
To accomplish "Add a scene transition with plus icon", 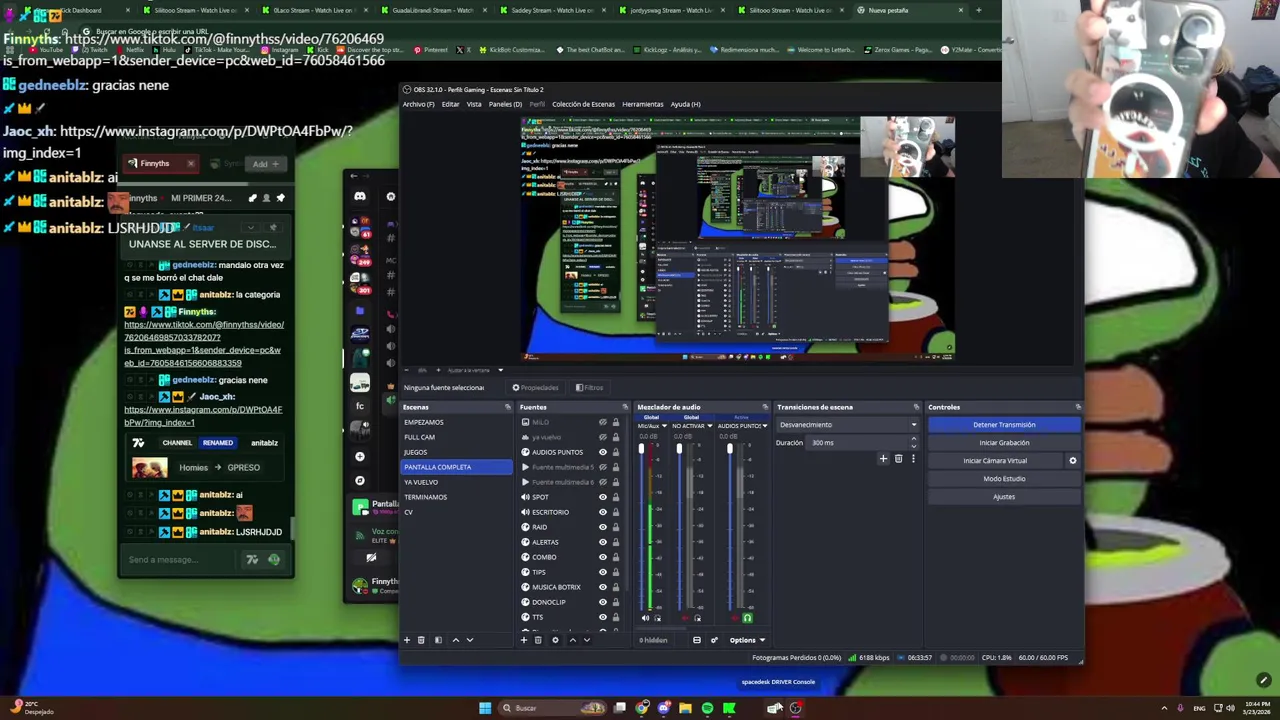I will pos(883,459).
